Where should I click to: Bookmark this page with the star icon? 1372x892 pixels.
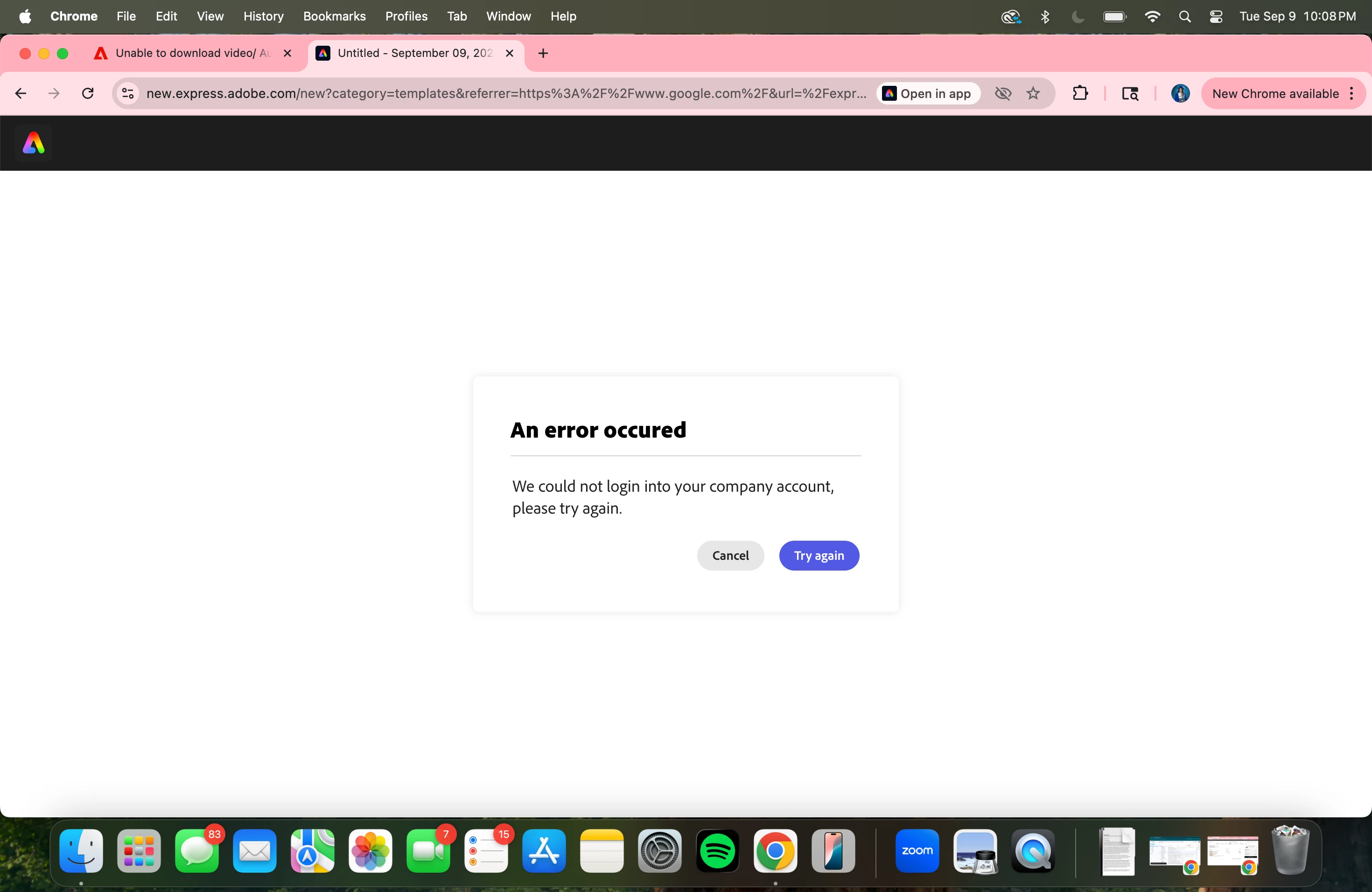[1033, 93]
